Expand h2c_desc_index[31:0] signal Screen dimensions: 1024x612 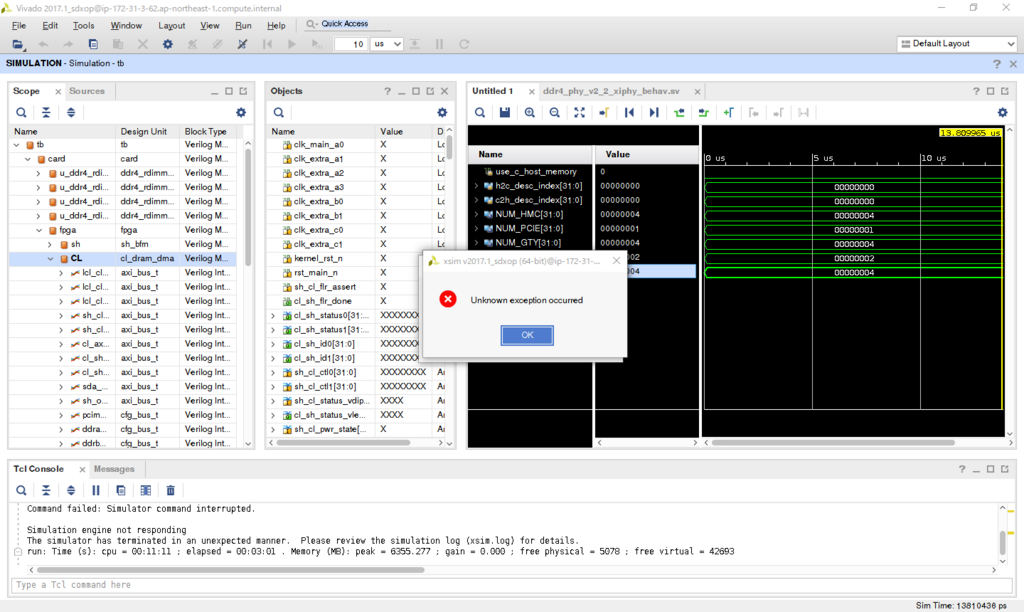(x=476, y=186)
